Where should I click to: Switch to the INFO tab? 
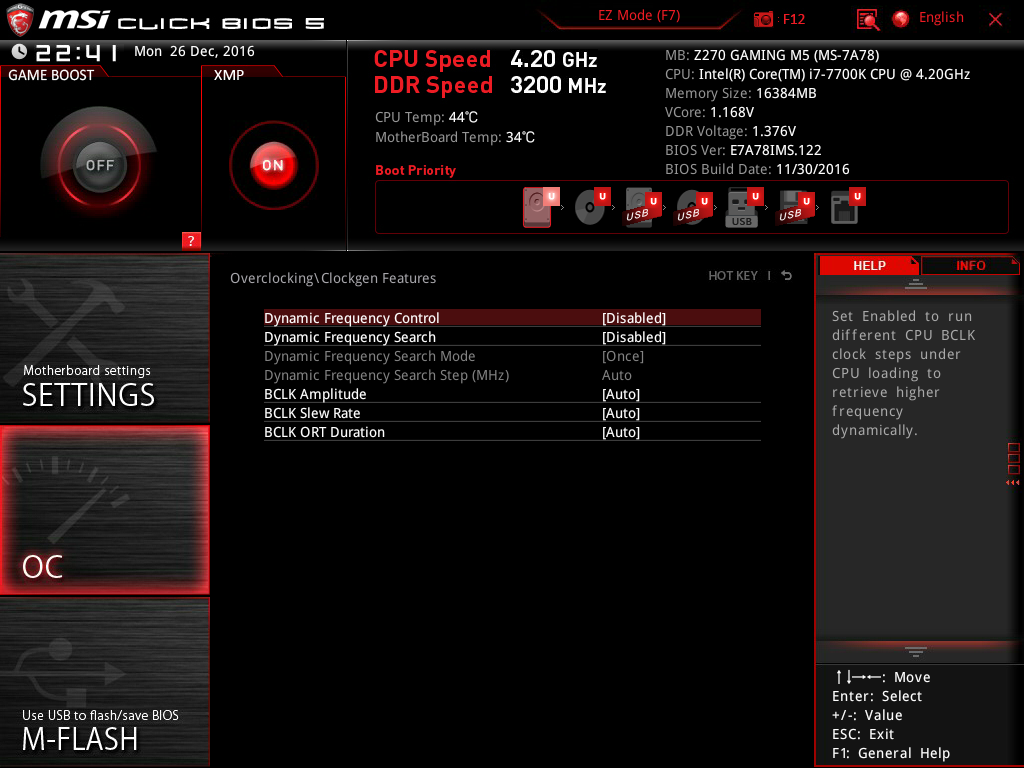click(x=970, y=265)
